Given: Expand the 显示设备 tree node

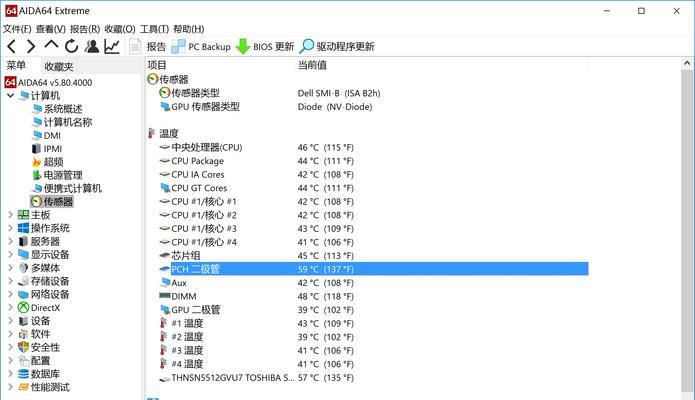Looking at the screenshot, I should coord(11,255).
